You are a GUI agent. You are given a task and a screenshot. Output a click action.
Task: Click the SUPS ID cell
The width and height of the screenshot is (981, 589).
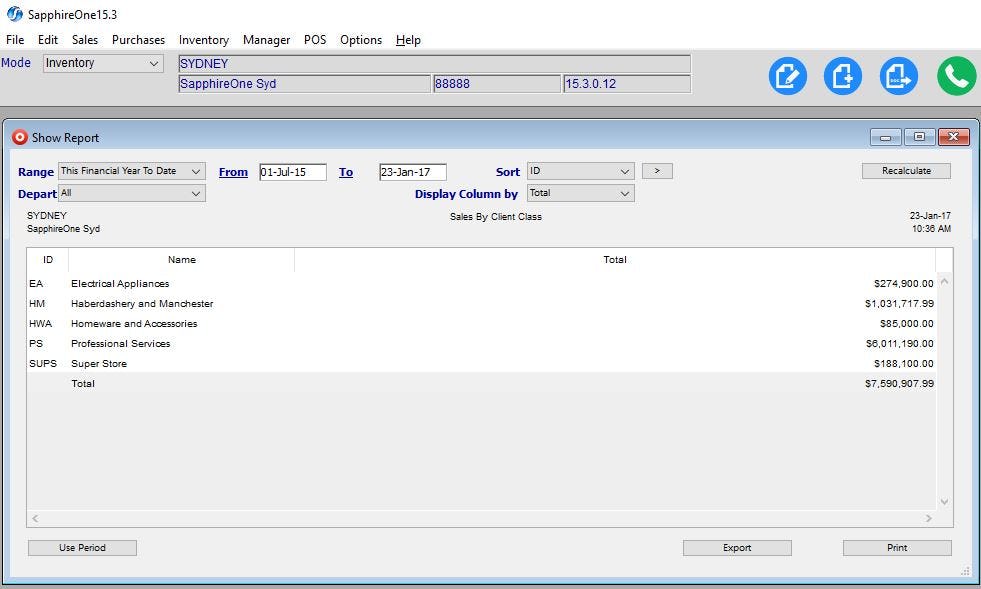[43, 364]
